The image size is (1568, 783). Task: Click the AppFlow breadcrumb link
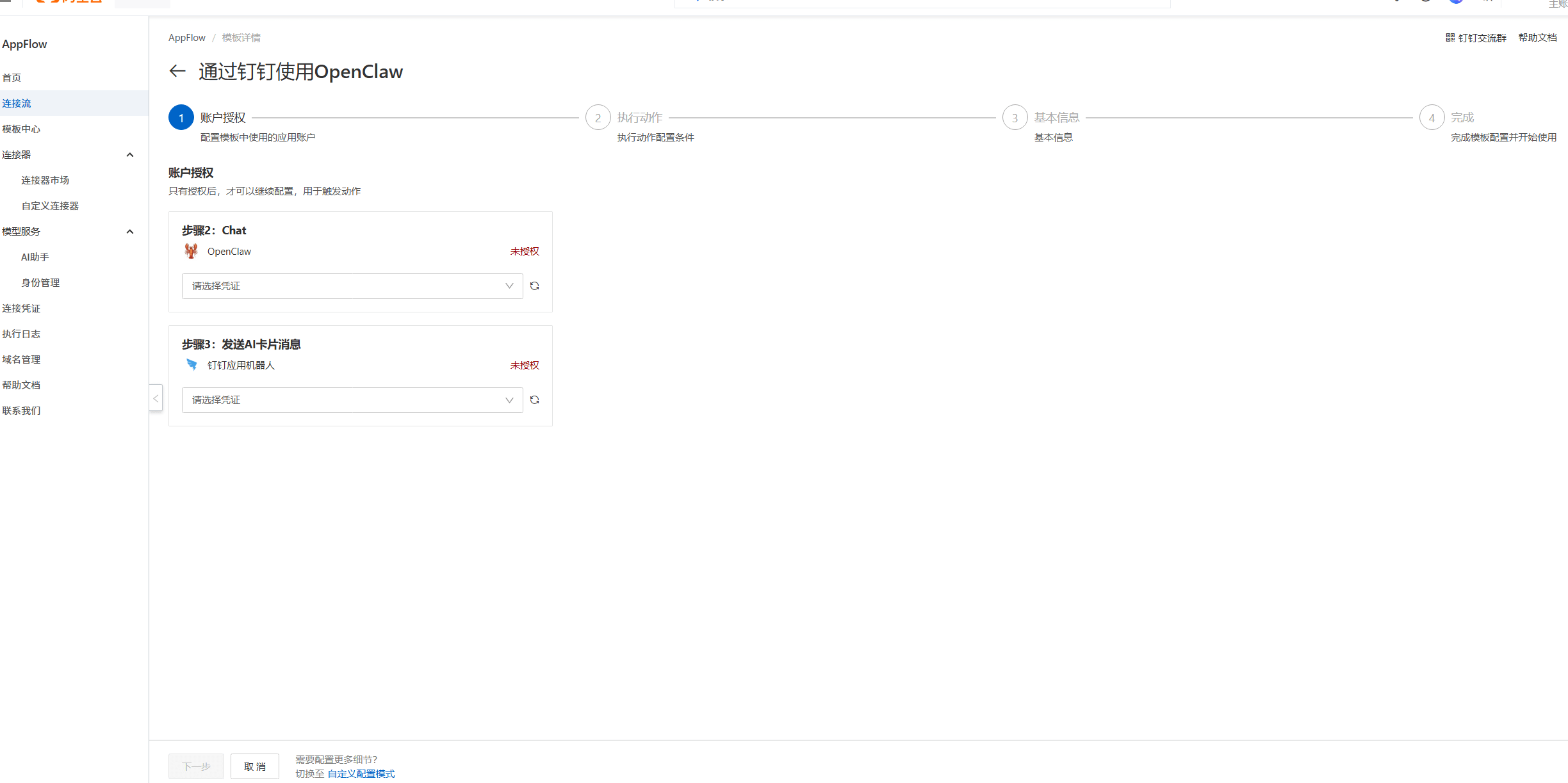pyautogui.click(x=187, y=38)
